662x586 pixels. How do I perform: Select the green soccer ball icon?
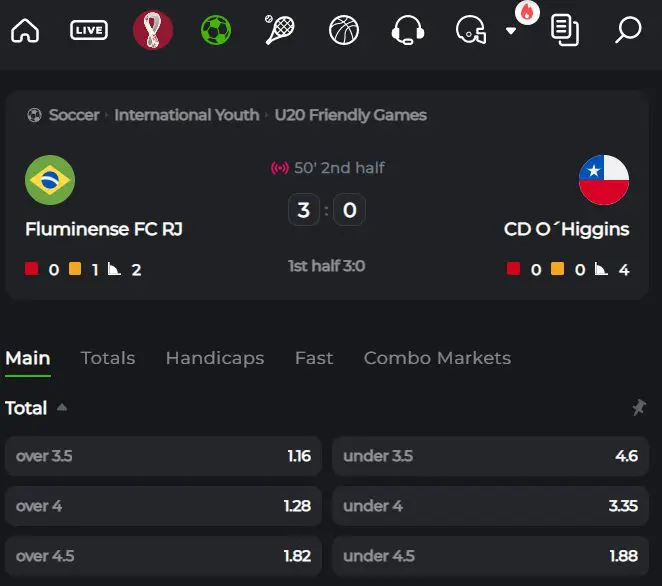tap(216, 30)
